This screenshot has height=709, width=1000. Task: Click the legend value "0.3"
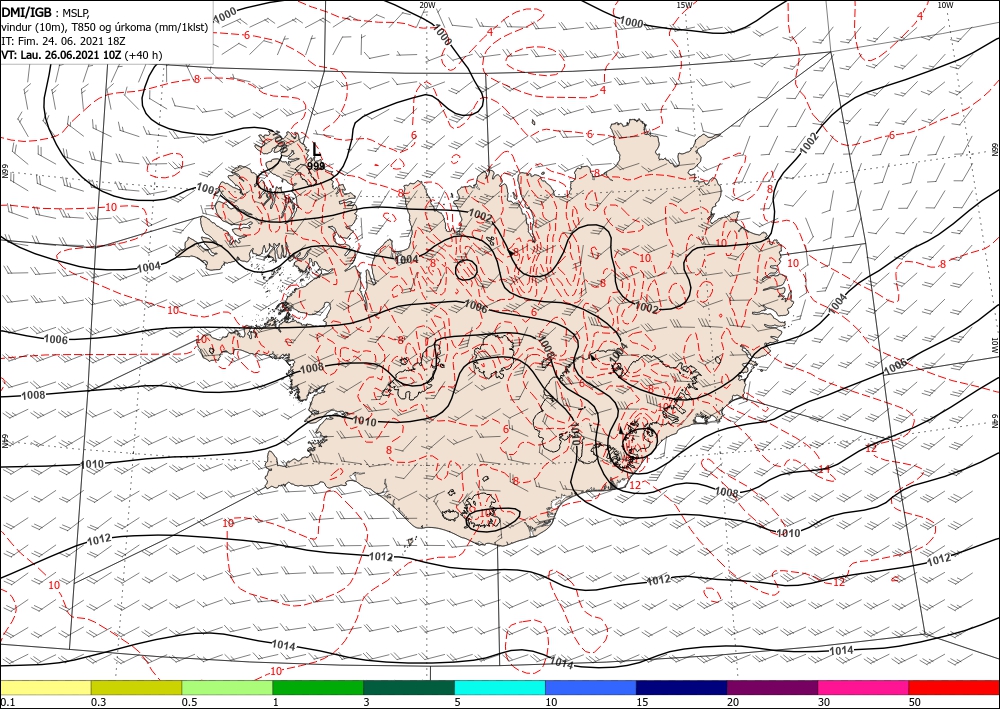click(98, 702)
